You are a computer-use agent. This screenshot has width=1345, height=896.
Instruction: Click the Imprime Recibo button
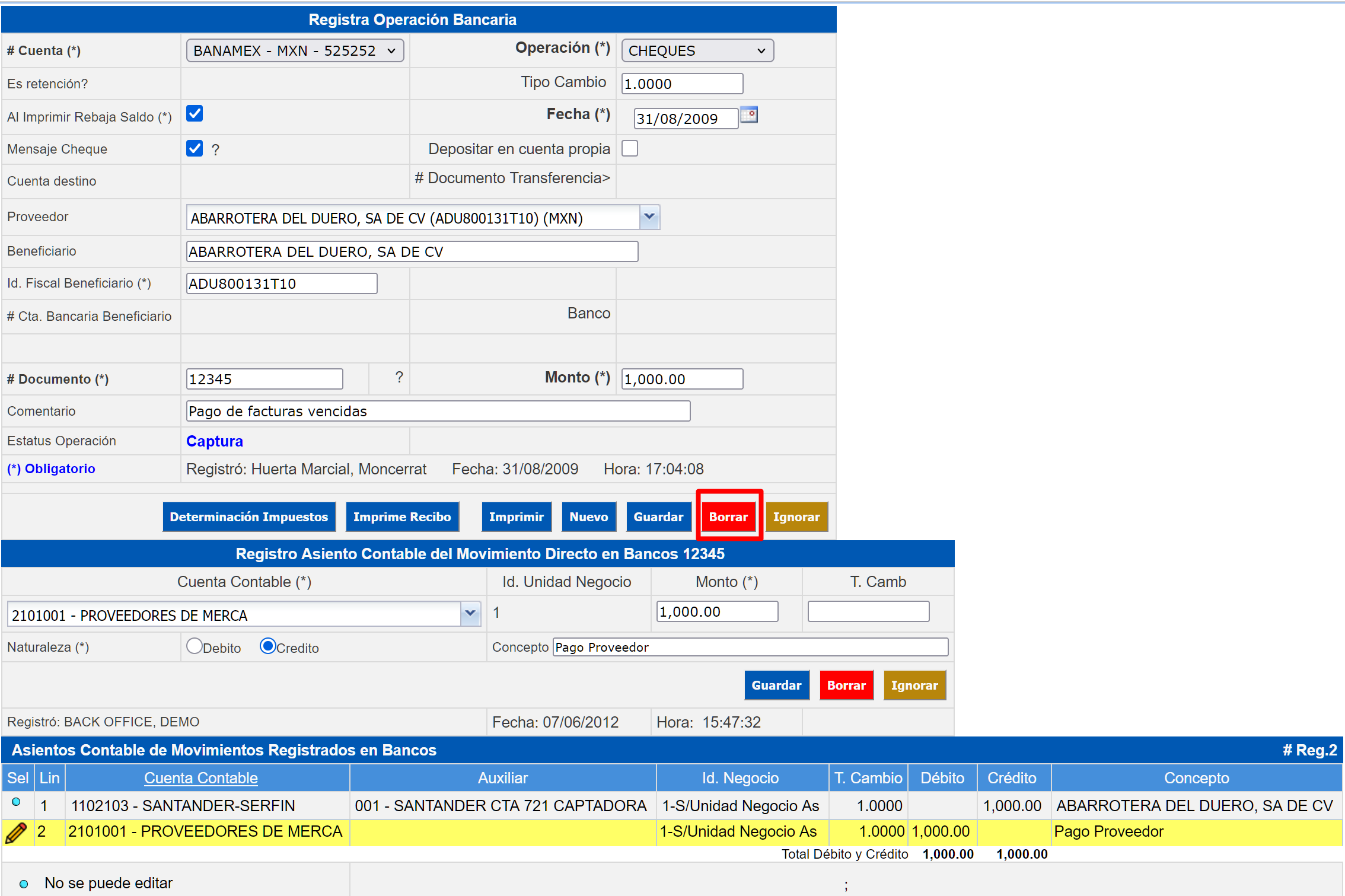pos(402,517)
